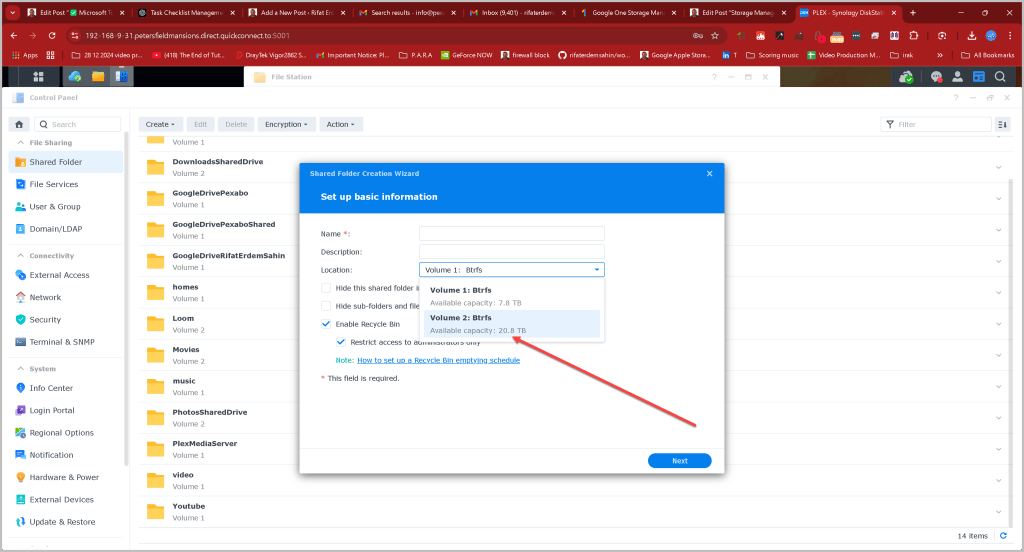
Task: Open DSM universal search magnifier icon
Action: tap(1000, 76)
